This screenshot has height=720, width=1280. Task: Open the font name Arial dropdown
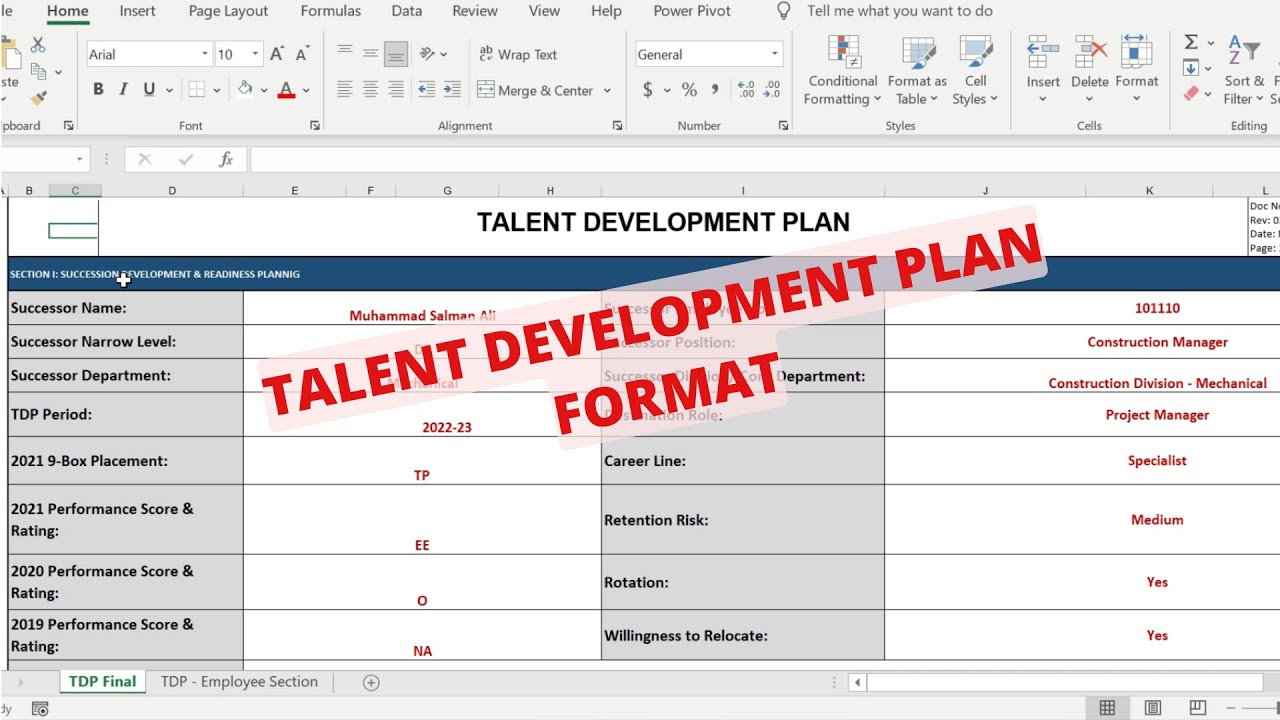click(205, 54)
